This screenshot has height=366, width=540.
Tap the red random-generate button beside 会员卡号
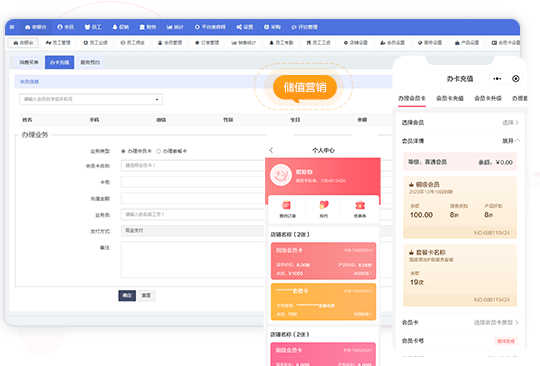(506, 341)
